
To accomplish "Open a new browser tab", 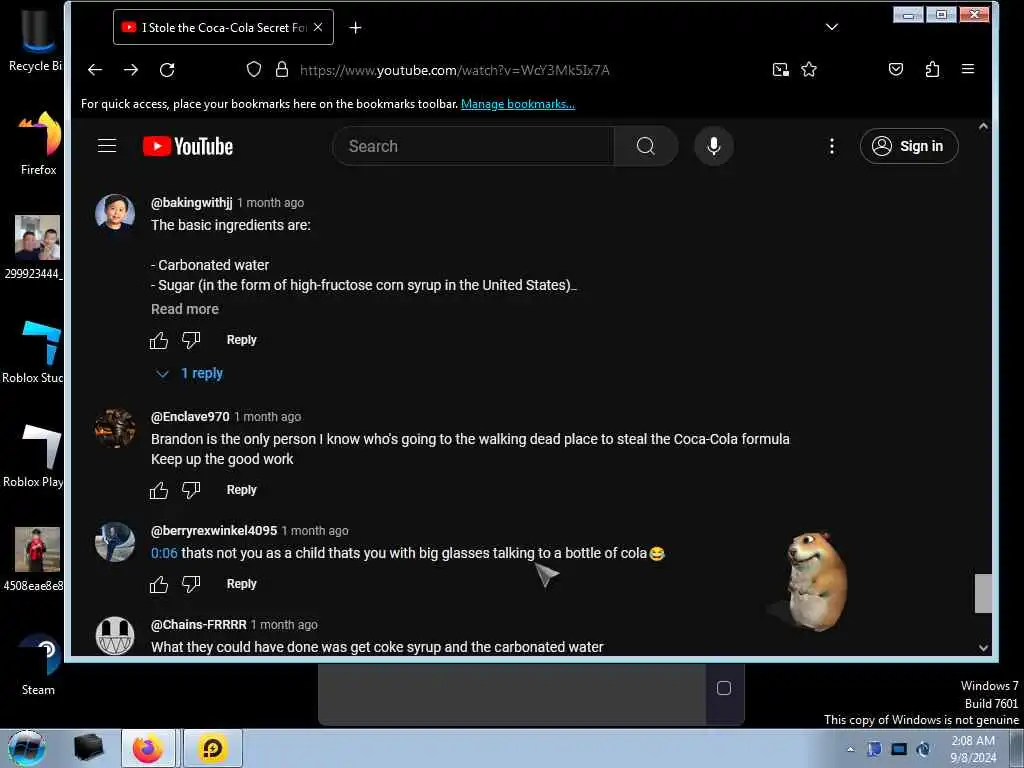I will click(x=355, y=27).
